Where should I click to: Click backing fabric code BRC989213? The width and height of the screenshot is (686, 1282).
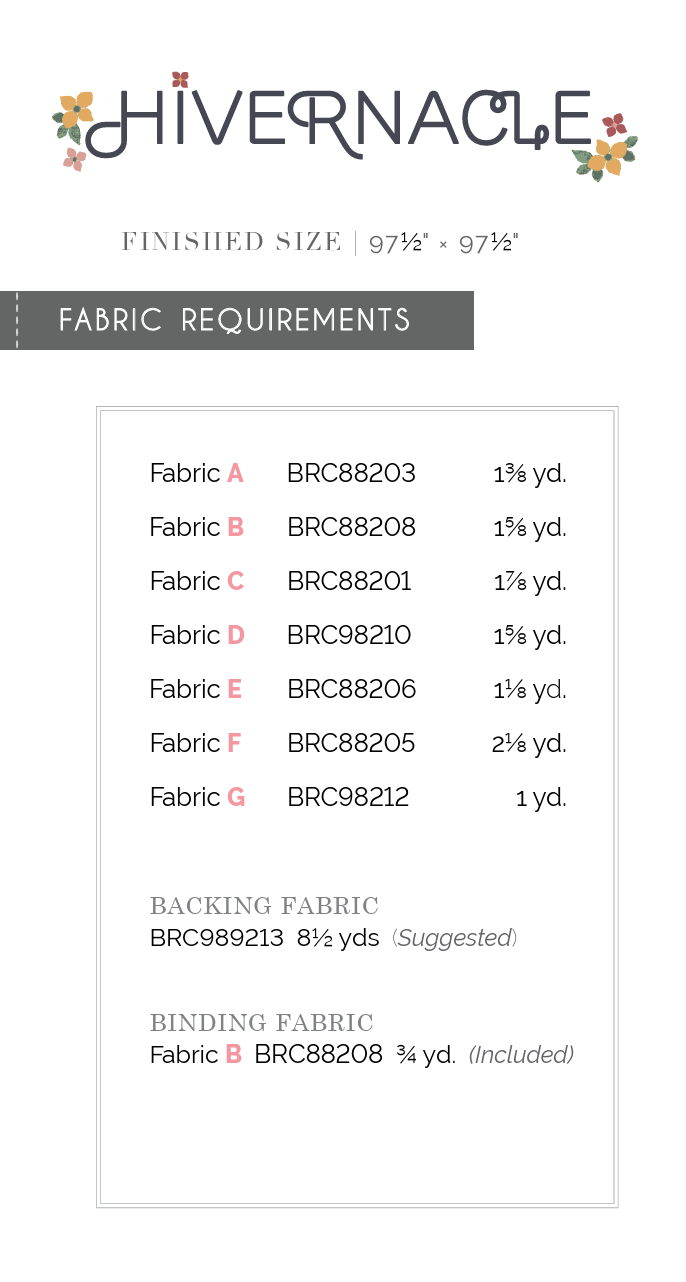click(x=217, y=938)
